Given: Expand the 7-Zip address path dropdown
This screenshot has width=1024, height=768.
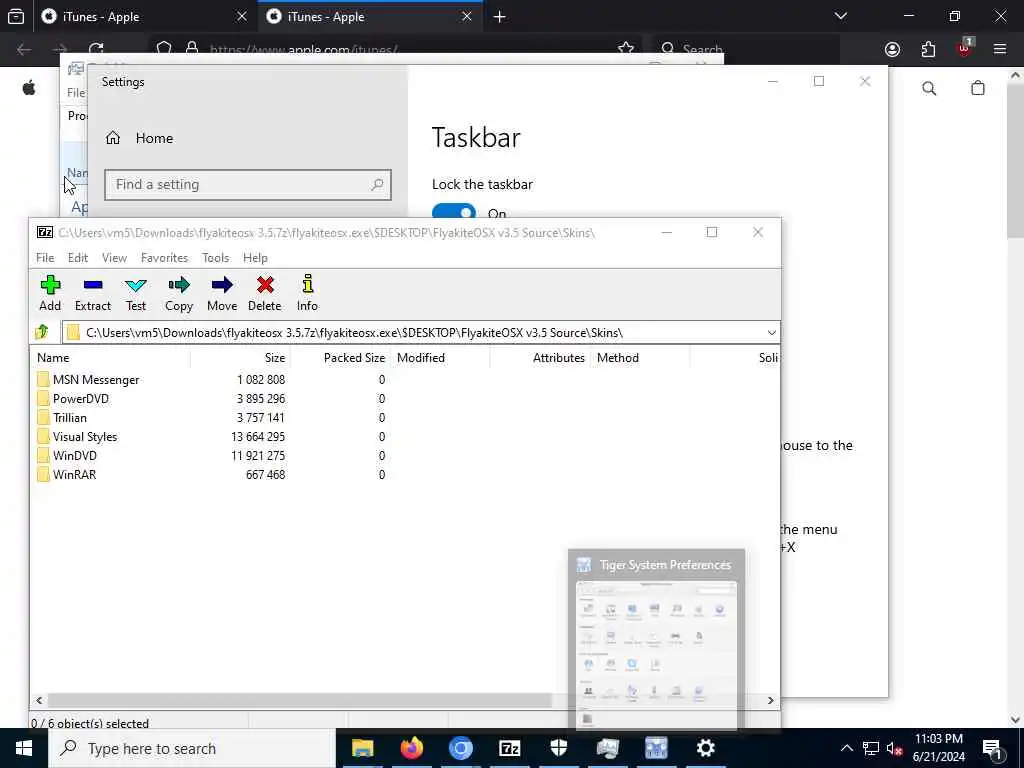Looking at the screenshot, I should (771, 332).
